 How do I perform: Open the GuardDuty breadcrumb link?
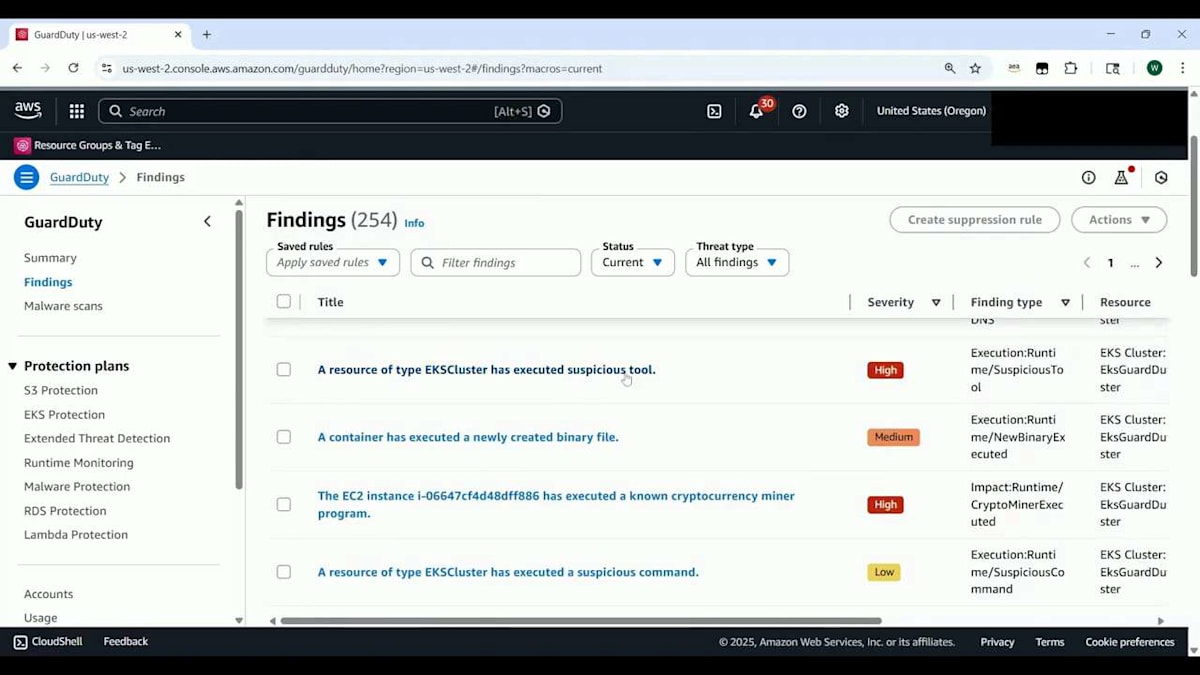coord(79,177)
